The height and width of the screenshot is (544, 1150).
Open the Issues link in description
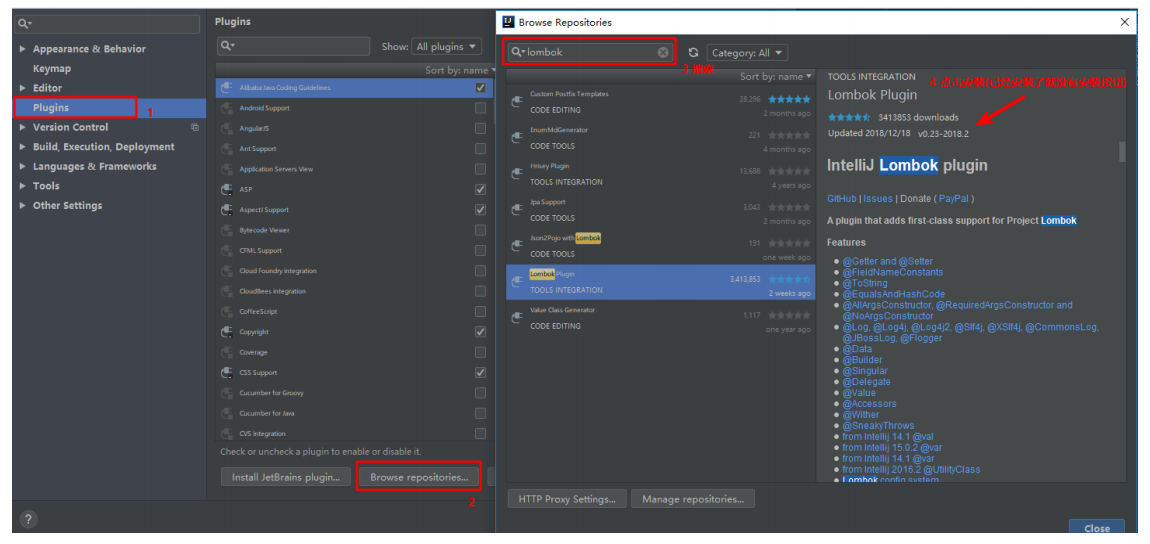point(878,199)
